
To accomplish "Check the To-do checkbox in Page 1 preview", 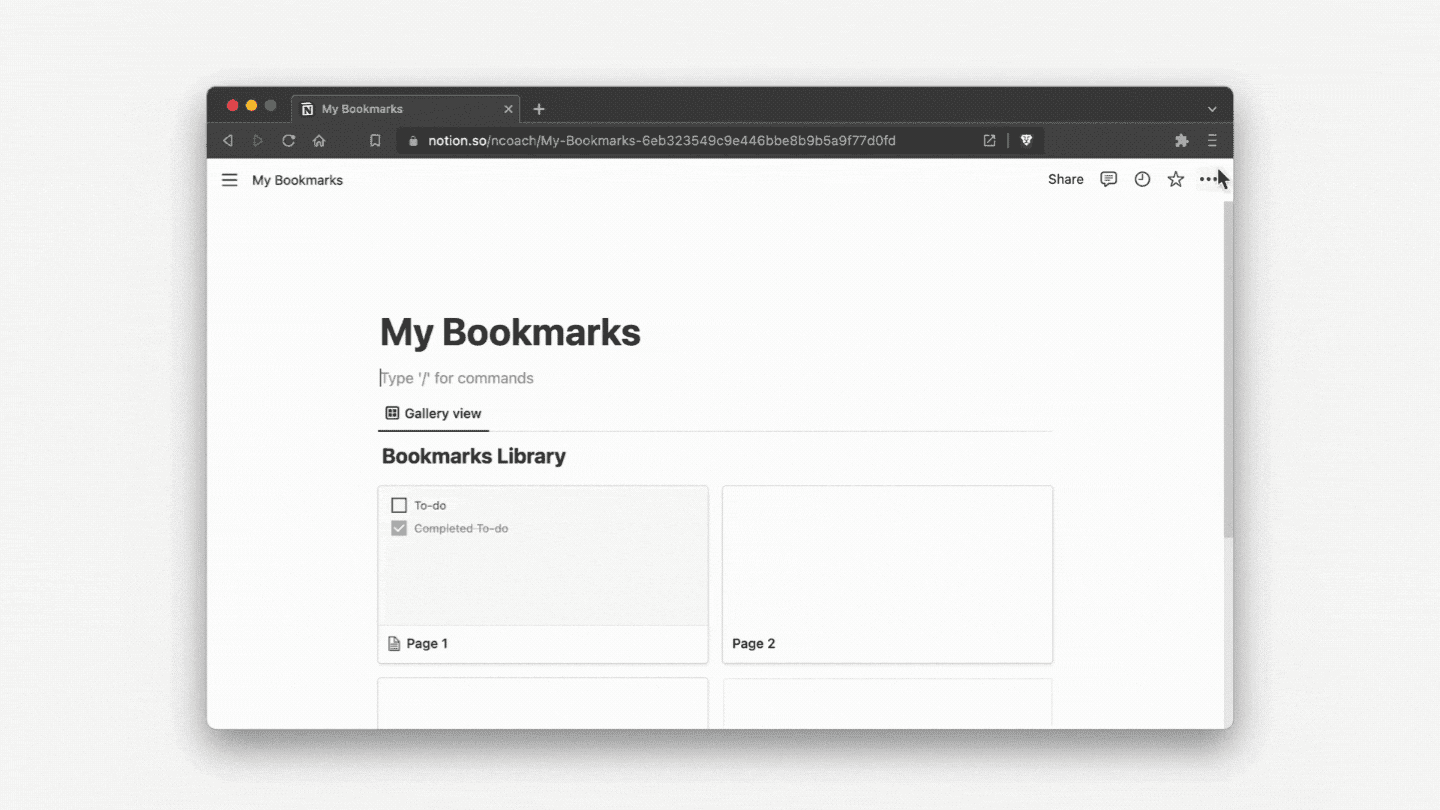I will [x=399, y=505].
